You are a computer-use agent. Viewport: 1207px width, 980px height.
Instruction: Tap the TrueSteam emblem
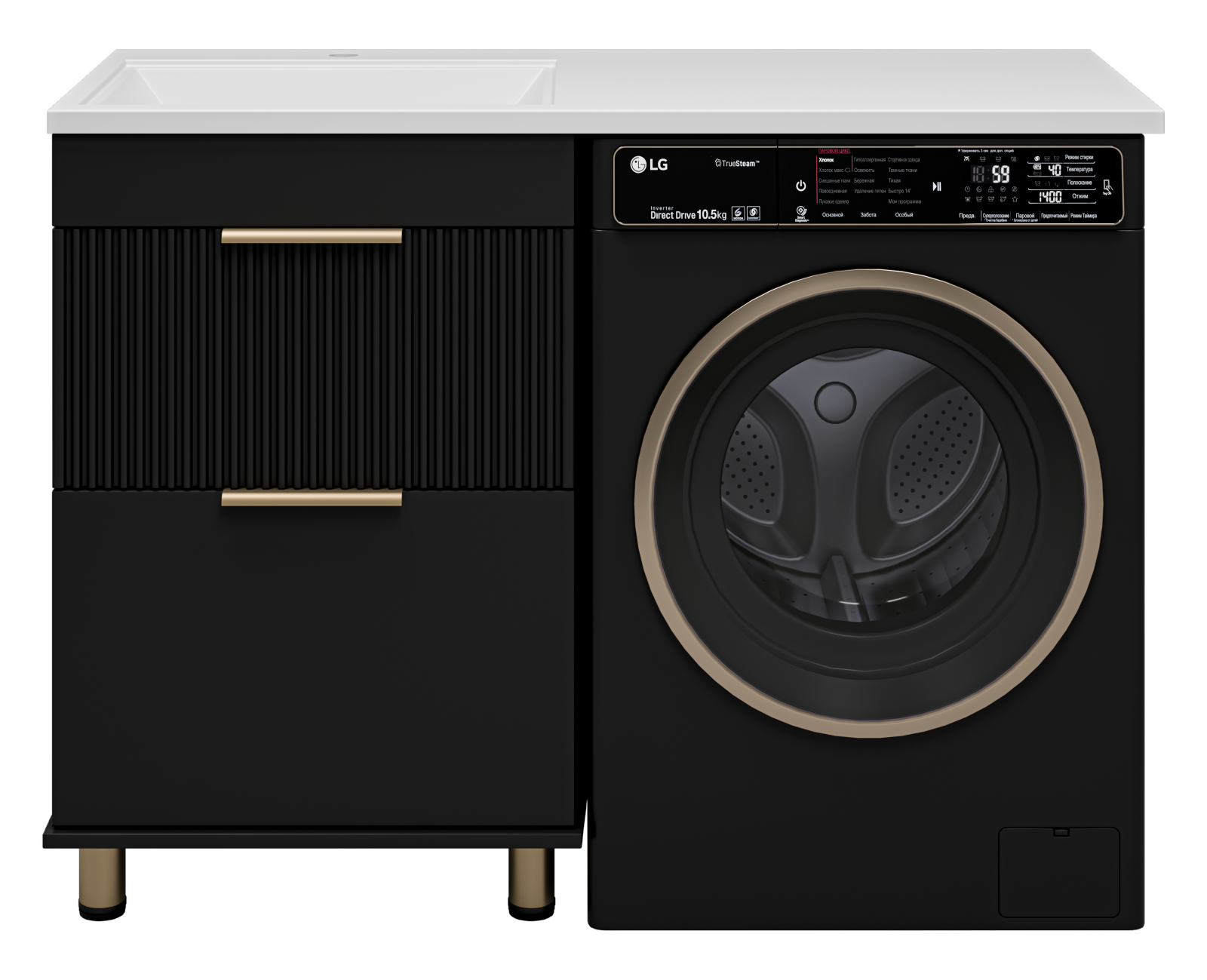tap(737, 163)
